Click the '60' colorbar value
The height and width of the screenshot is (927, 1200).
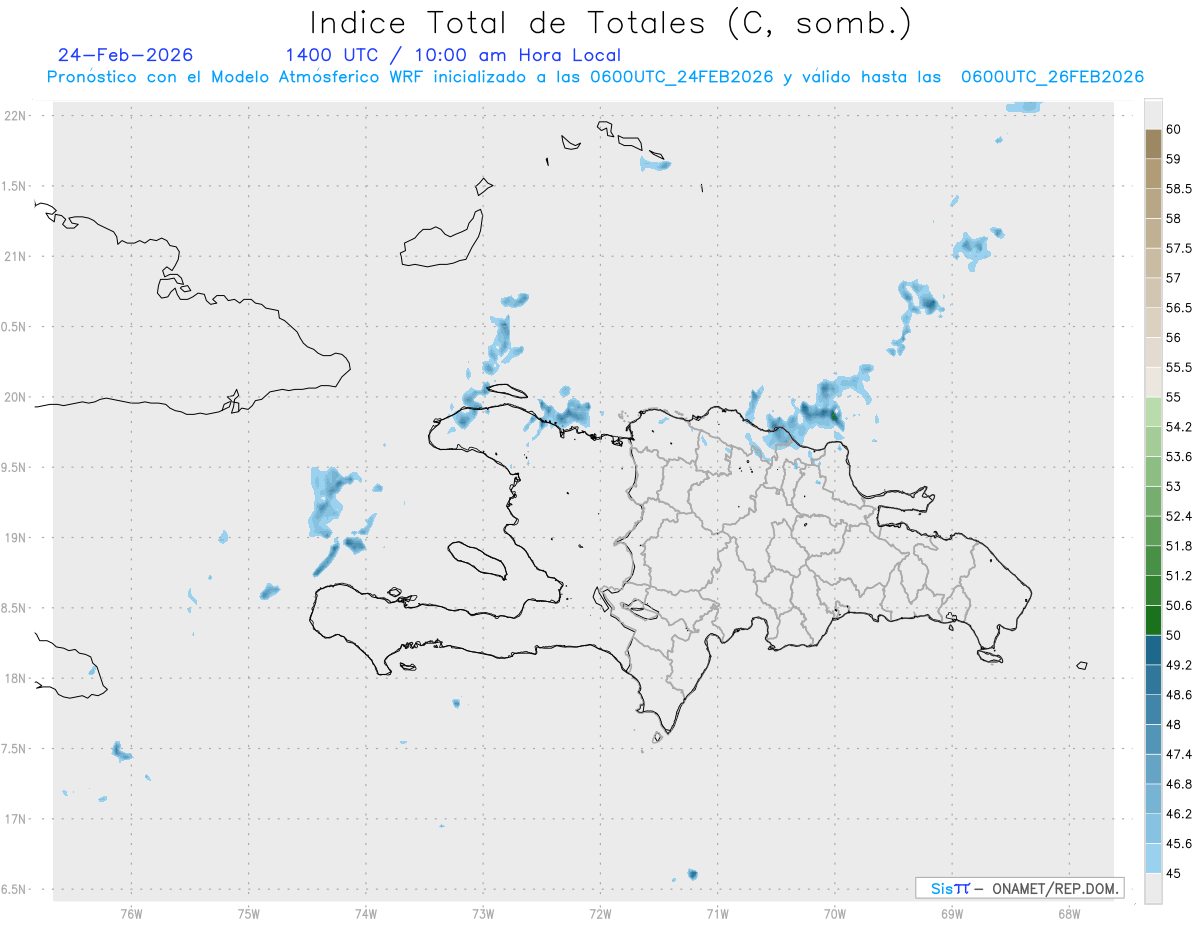pos(1174,129)
